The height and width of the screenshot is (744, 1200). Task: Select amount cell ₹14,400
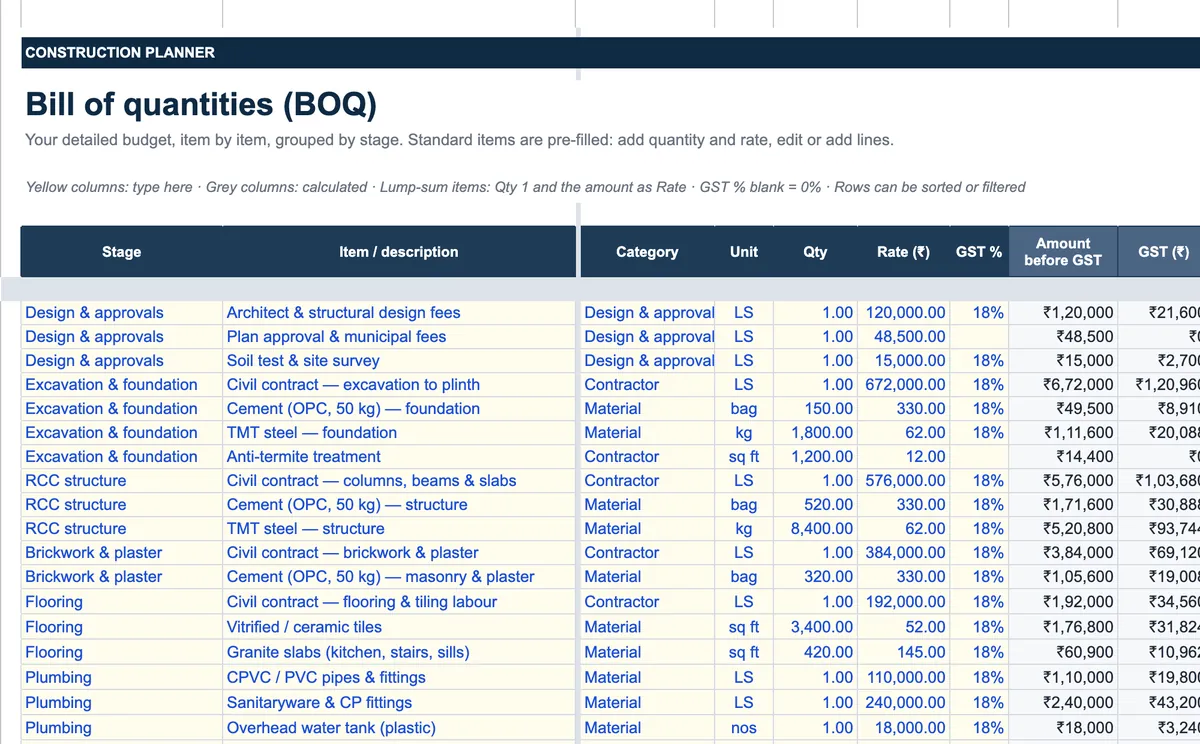click(x=1063, y=457)
